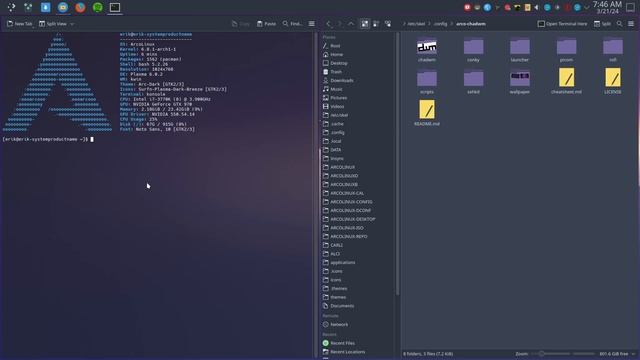Open a New Tab in Konsole
Viewport: 640px width, 360px height.
pyautogui.click(x=19, y=24)
